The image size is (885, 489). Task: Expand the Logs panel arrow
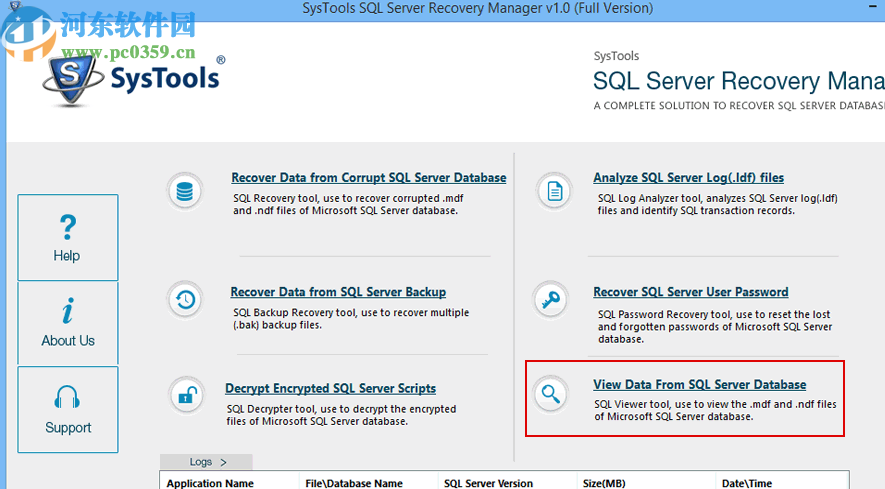224,462
